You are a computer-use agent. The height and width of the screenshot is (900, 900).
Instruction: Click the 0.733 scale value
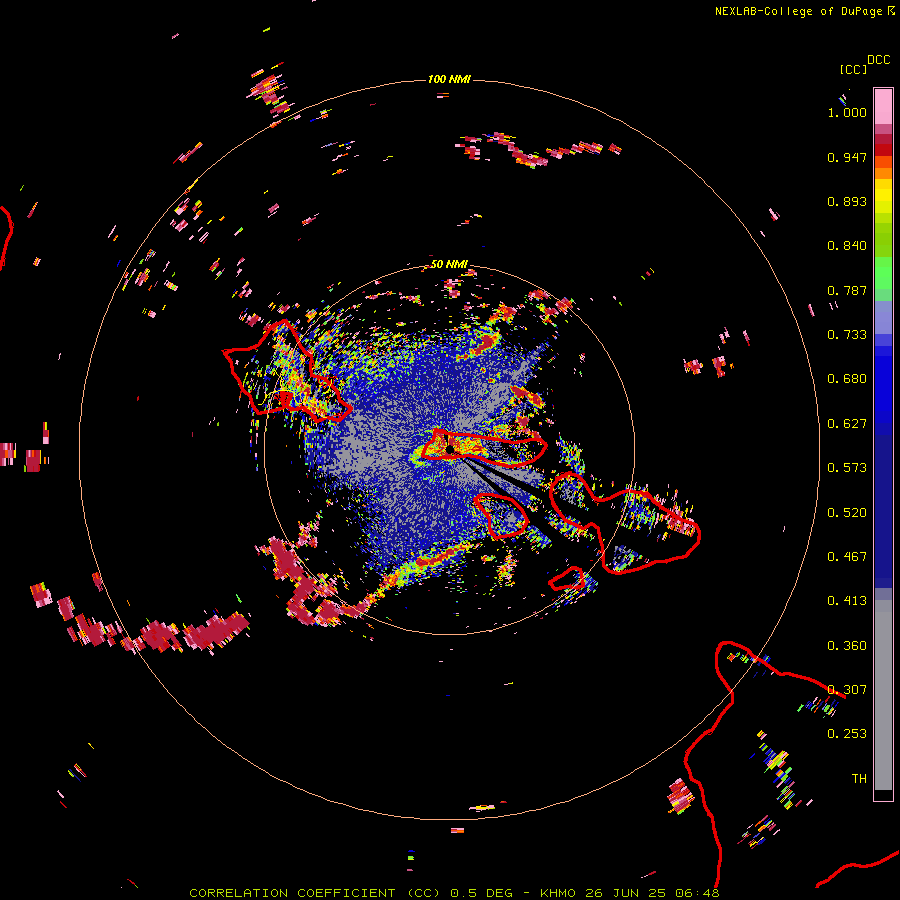click(847, 335)
